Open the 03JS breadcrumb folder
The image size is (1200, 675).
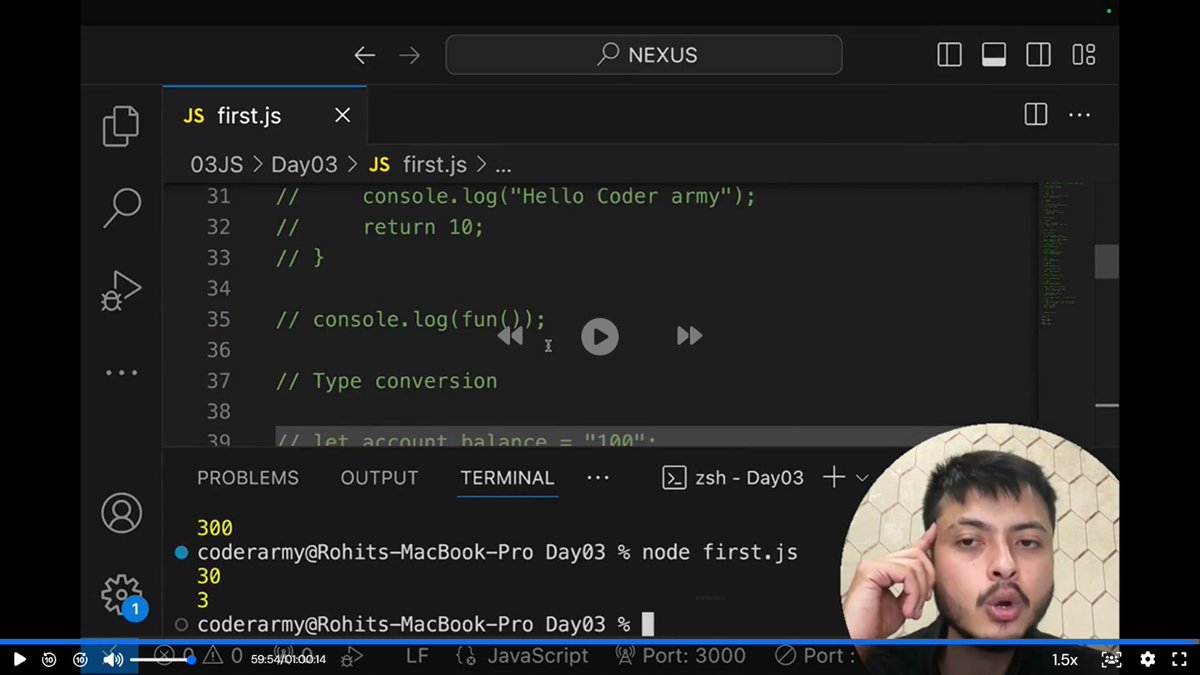[217, 164]
